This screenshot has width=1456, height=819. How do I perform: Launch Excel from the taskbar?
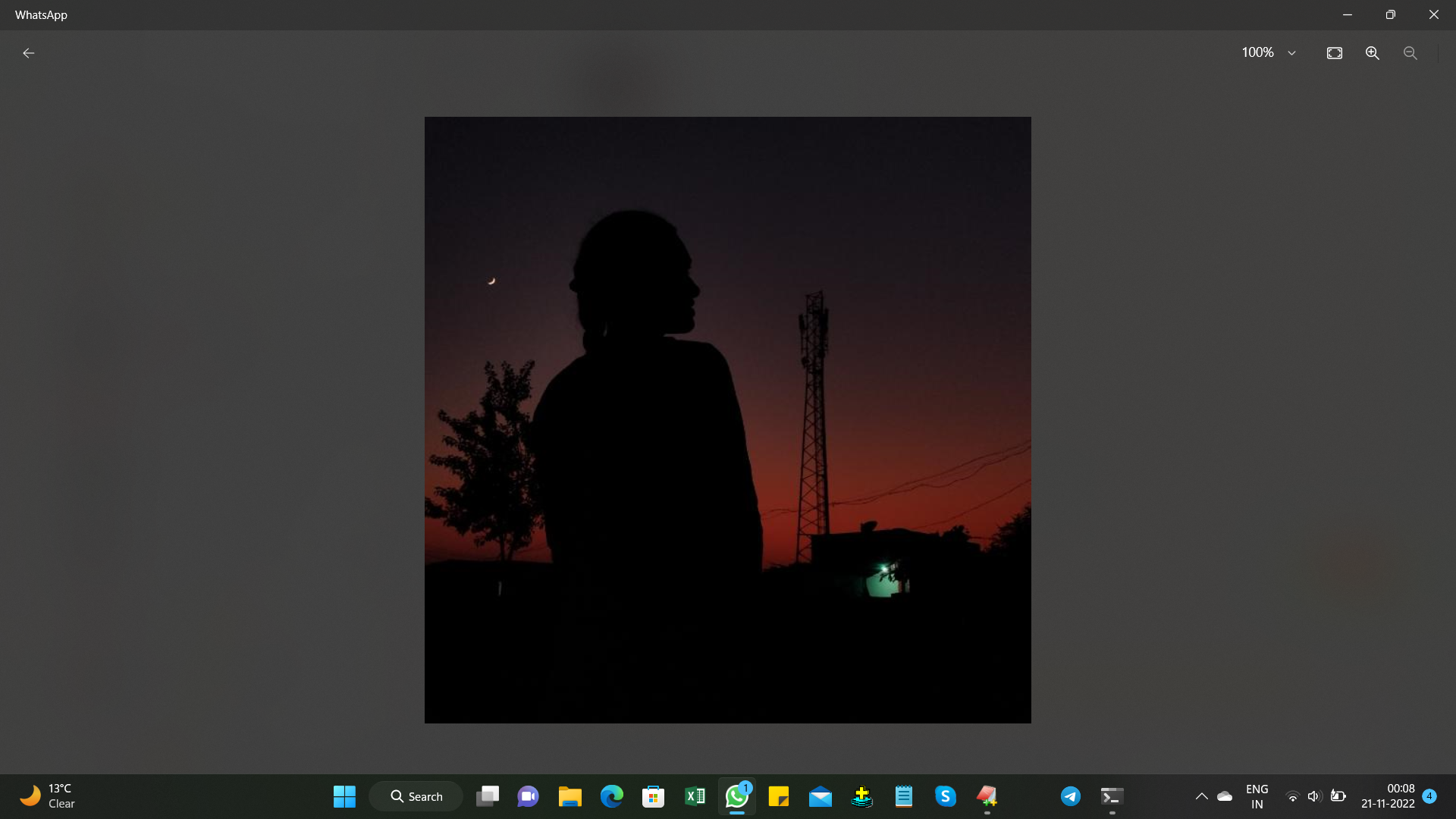[x=695, y=796]
